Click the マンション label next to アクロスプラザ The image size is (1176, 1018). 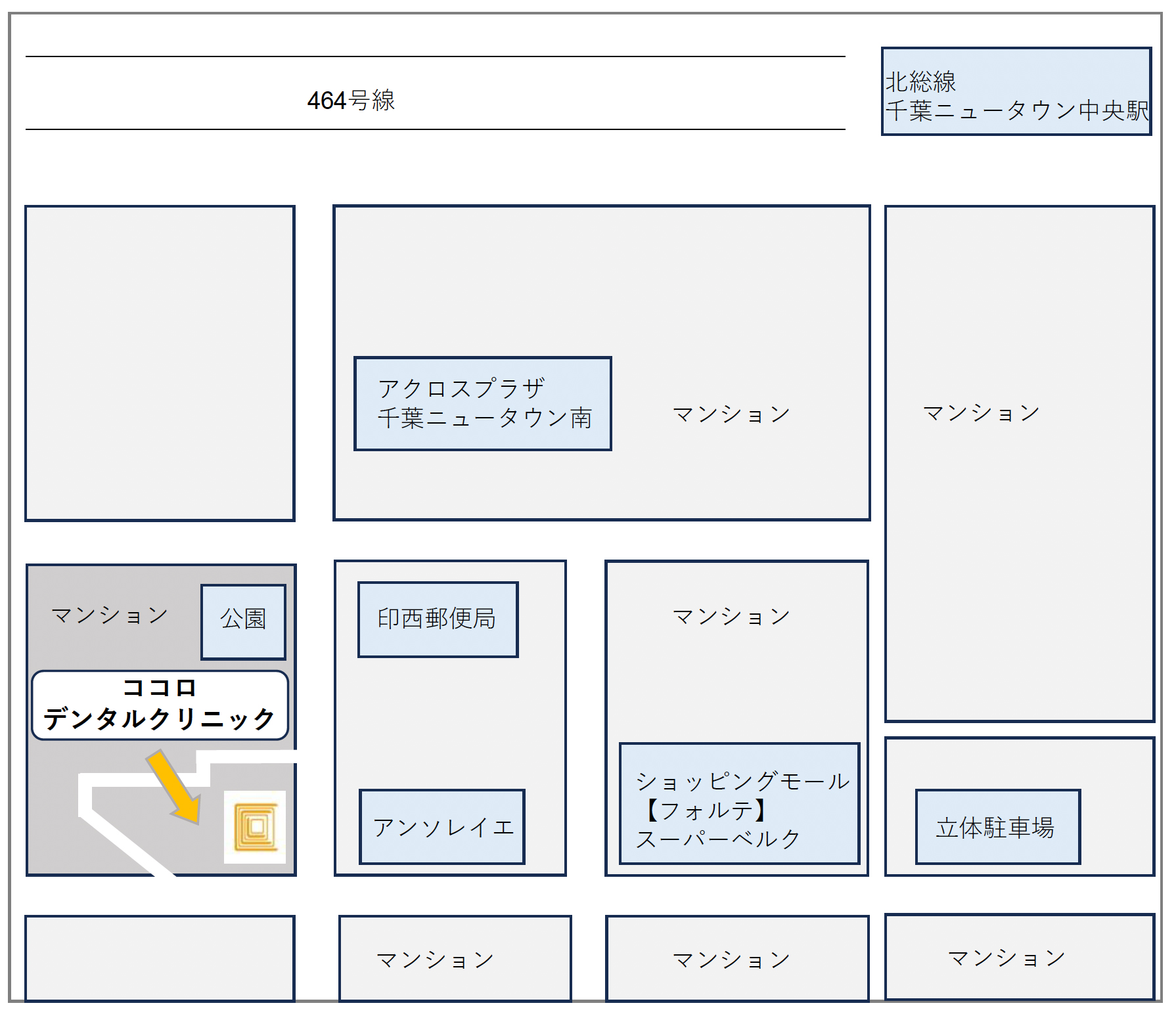pos(731,414)
